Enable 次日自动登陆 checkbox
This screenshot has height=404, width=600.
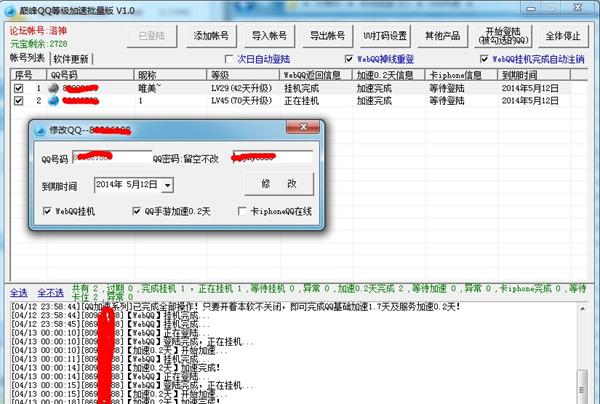(x=229, y=59)
